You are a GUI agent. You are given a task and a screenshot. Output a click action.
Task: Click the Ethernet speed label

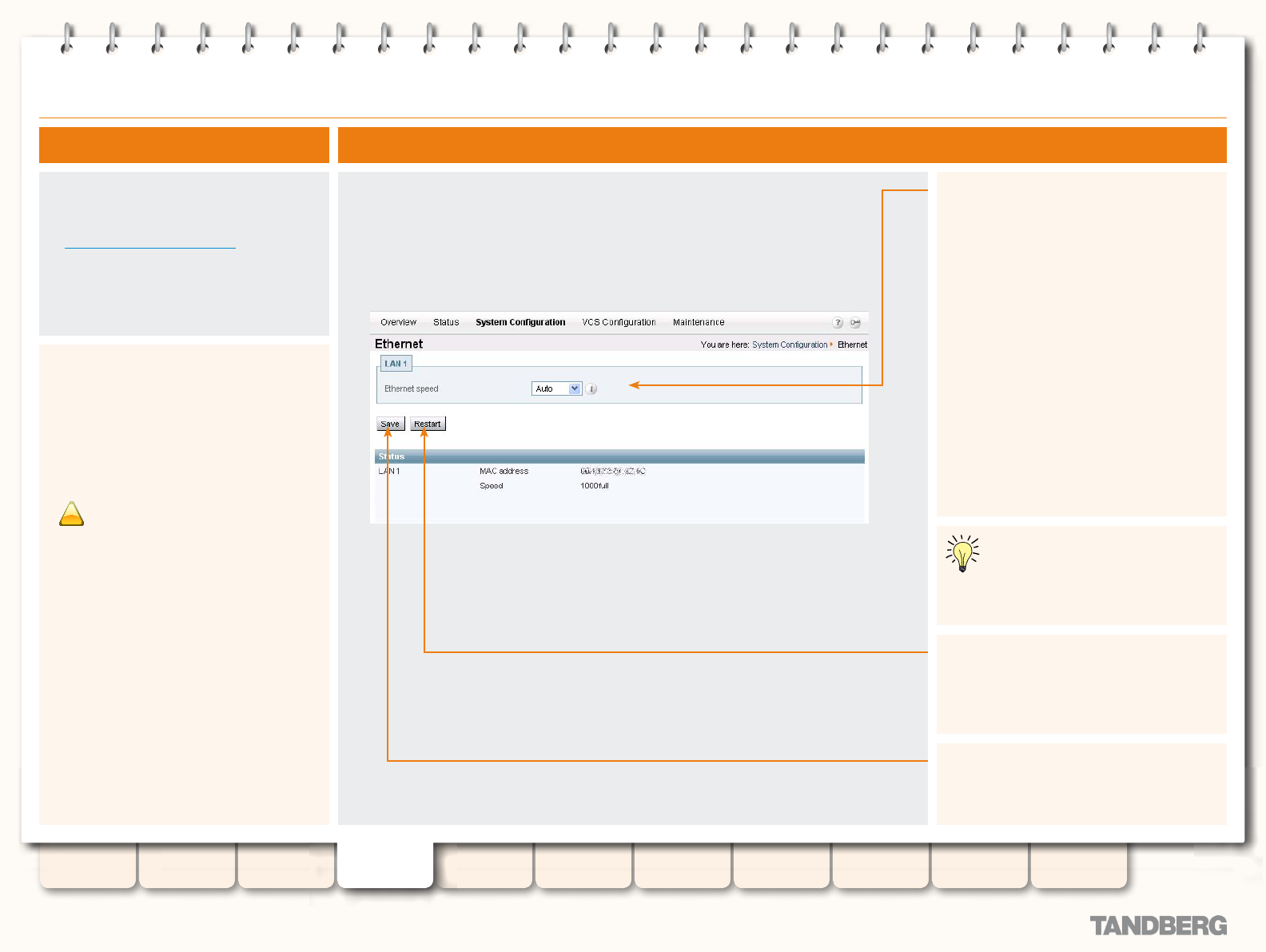[x=412, y=389]
